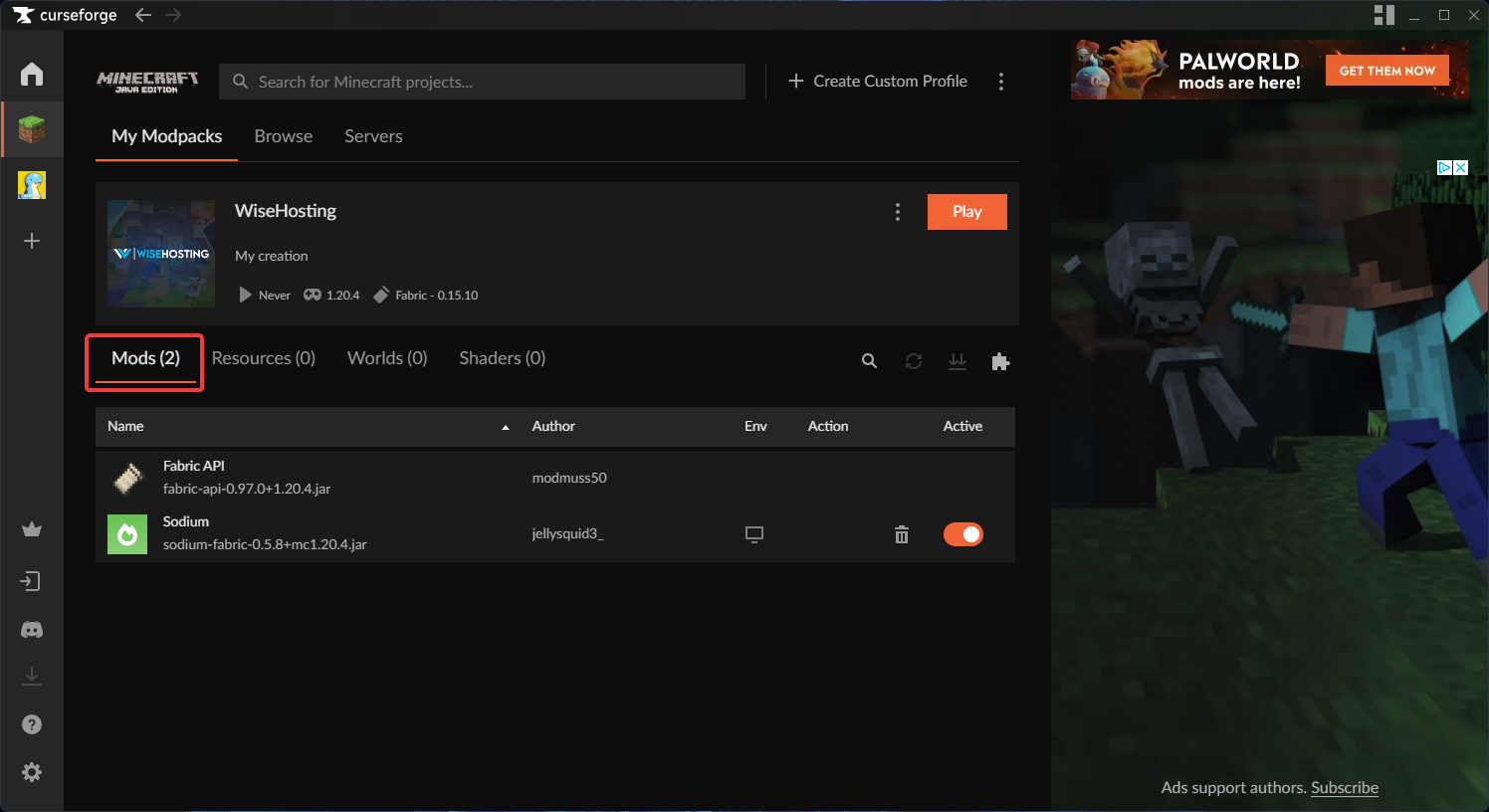Click the WiseHosting modpack thumbnail

coord(161,254)
